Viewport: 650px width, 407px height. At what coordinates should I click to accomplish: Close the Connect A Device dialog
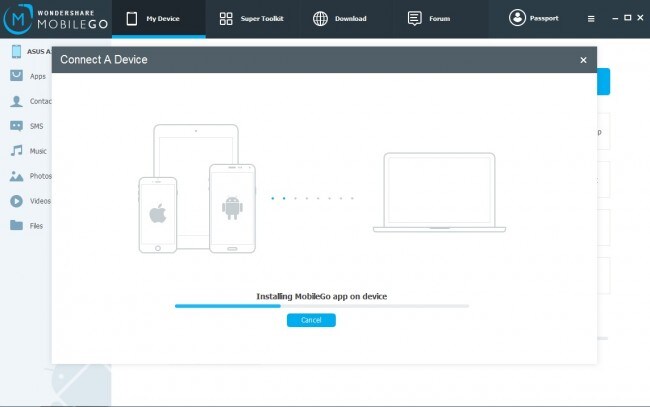tap(583, 60)
